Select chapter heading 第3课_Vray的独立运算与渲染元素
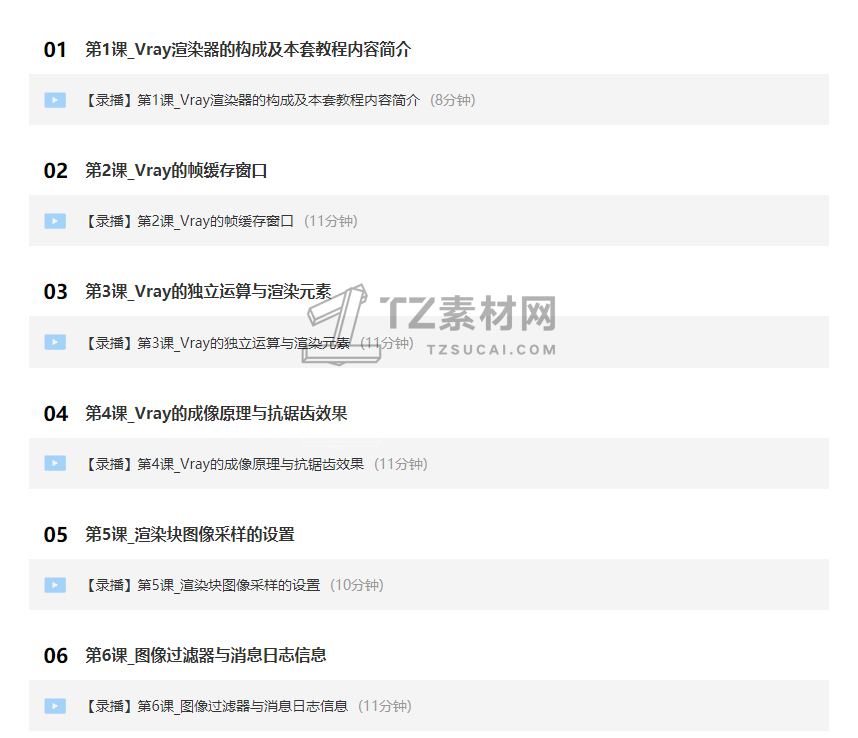The height and width of the screenshot is (738, 858). [x=208, y=292]
